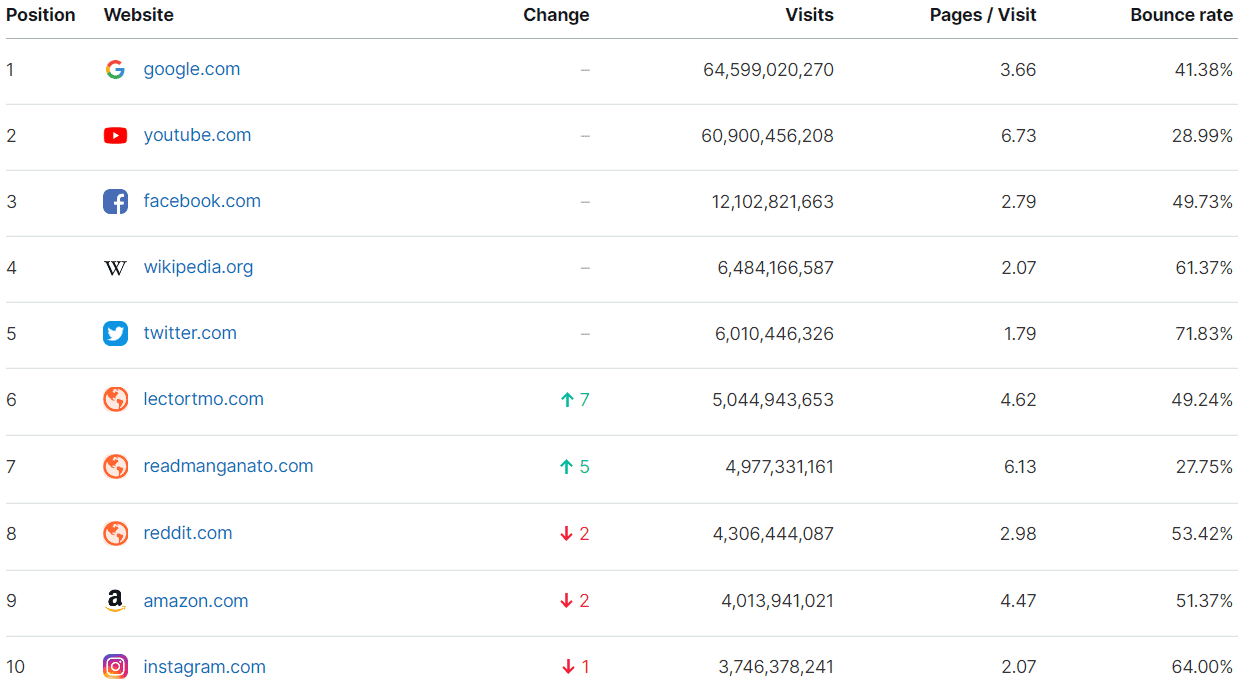This screenshot has height=686, width=1238.
Task: Sort by the Bounce rate header
Action: point(1181,15)
